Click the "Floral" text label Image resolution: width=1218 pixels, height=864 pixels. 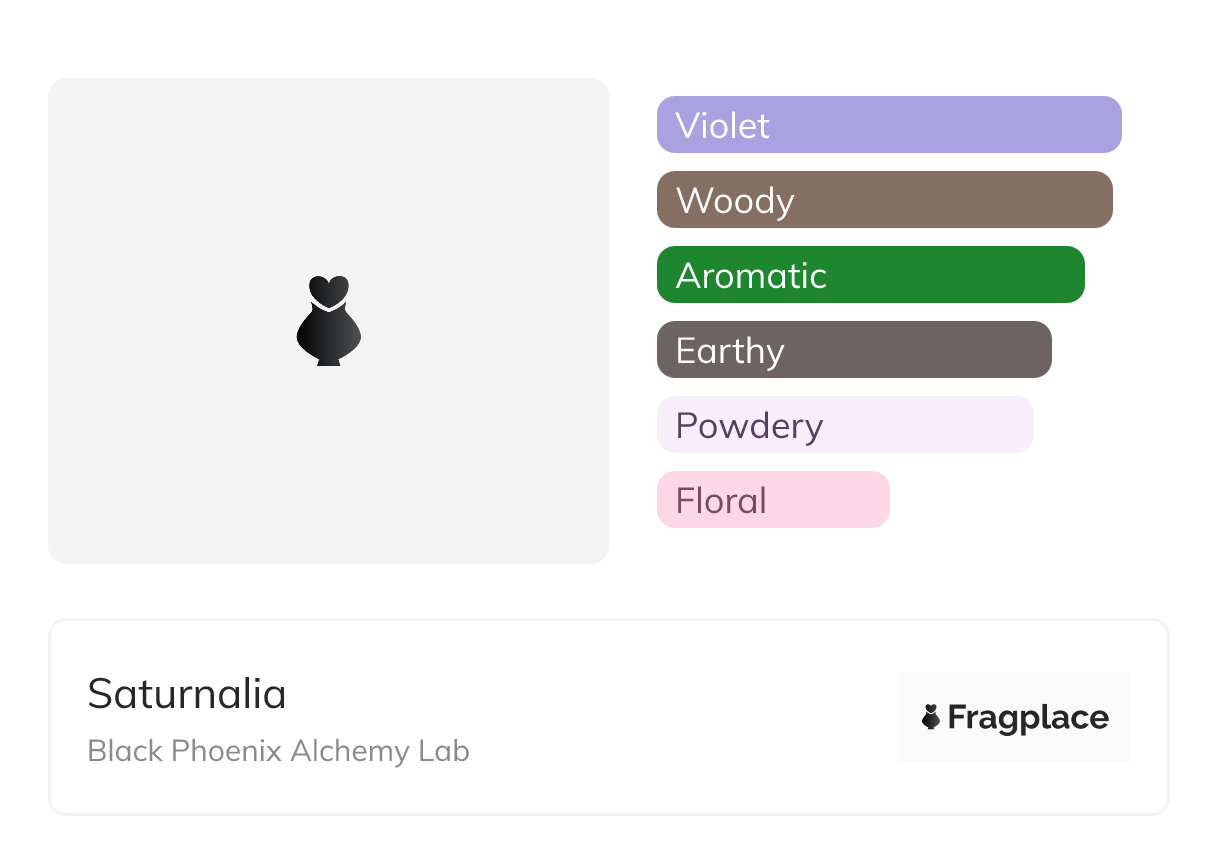721,501
